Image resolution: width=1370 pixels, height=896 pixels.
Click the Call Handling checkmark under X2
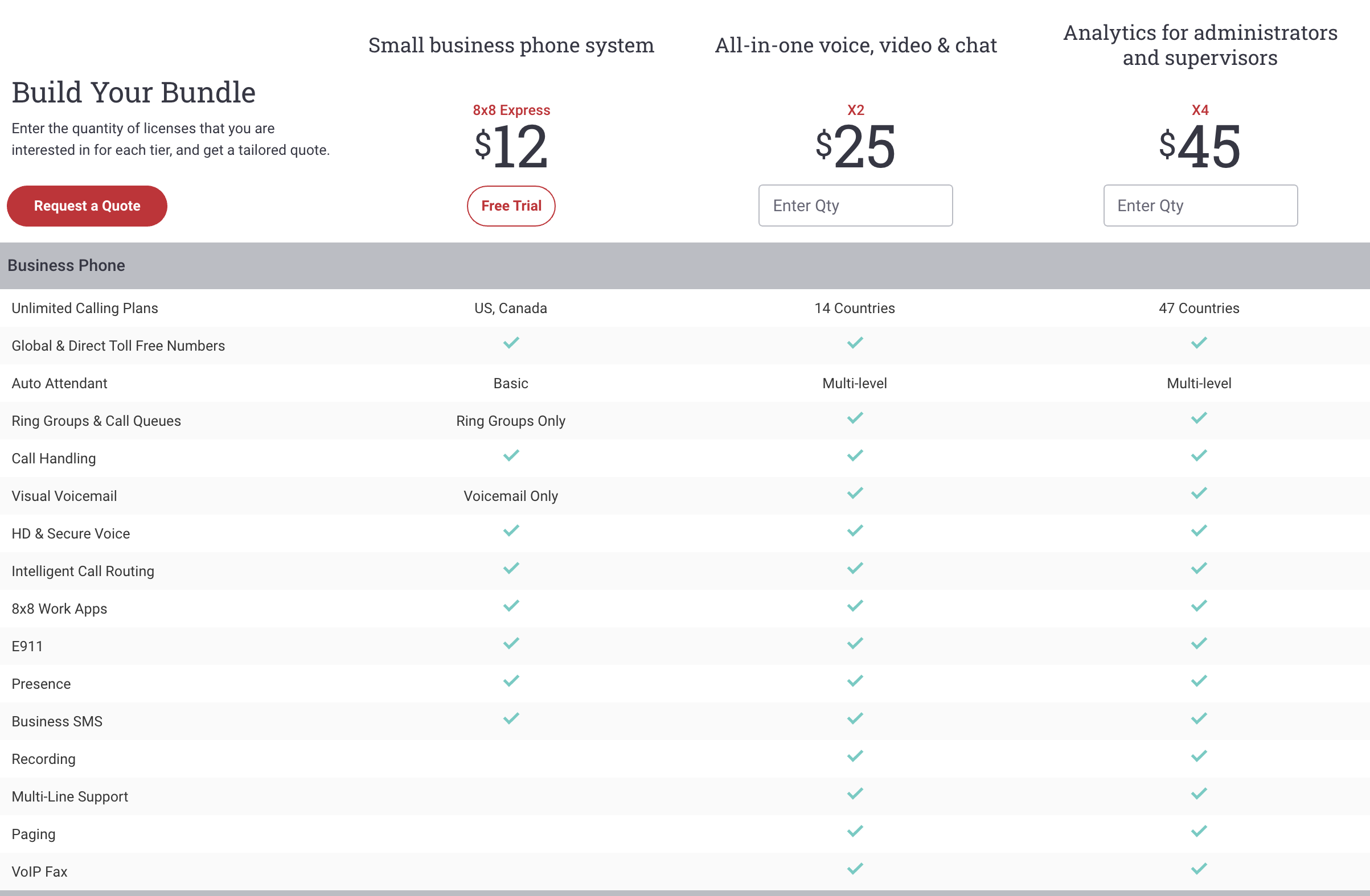tap(855, 456)
